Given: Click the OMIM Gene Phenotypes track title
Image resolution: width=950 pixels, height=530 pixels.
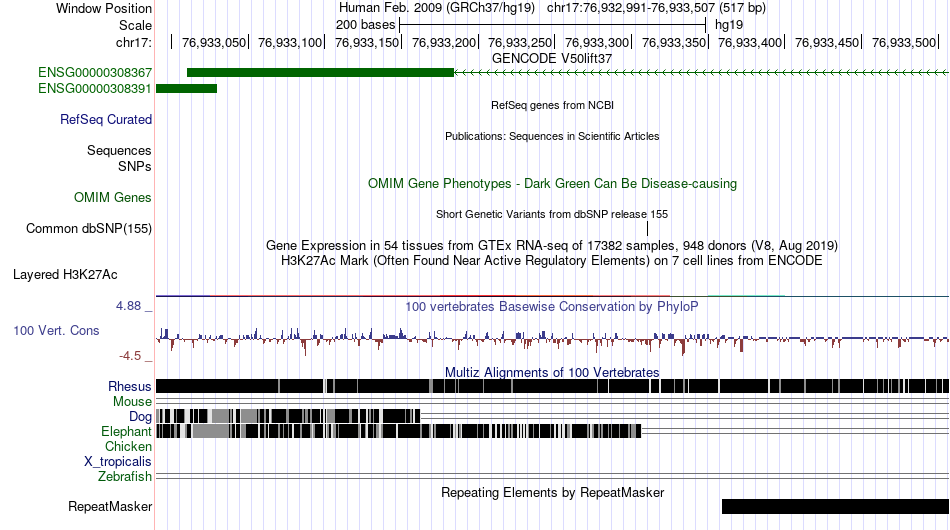Looking at the screenshot, I should point(552,184).
